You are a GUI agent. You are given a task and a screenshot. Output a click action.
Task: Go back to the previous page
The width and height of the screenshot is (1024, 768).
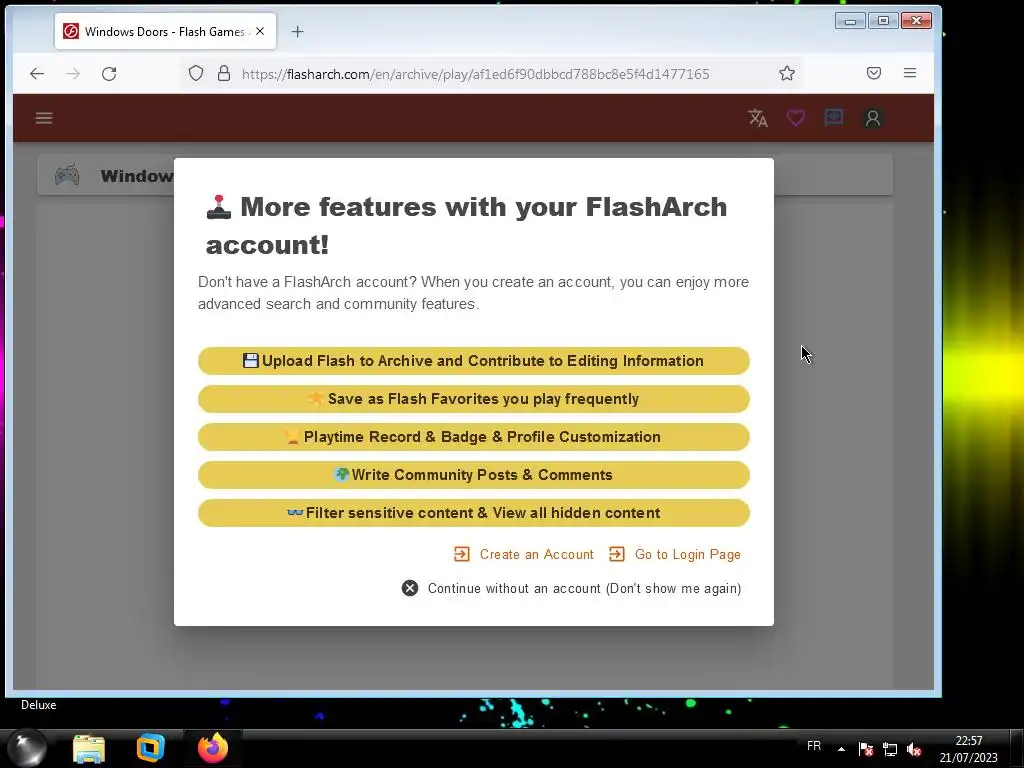[37, 74]
